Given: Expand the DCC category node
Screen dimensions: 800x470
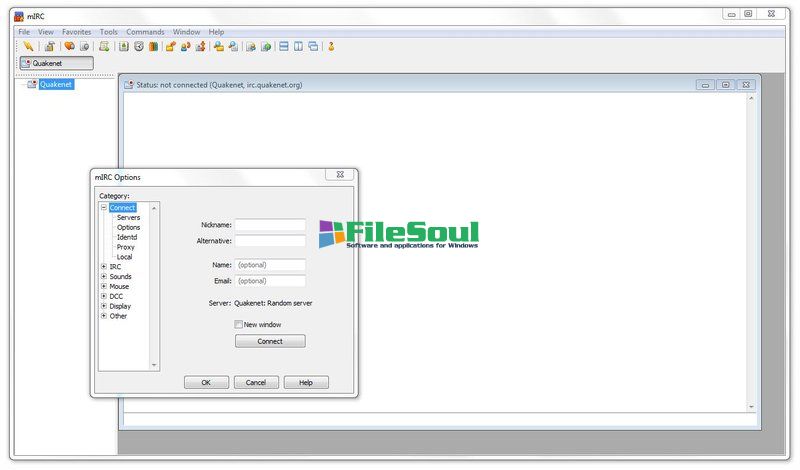Looking at the screenshot, I should coord(104,296).
